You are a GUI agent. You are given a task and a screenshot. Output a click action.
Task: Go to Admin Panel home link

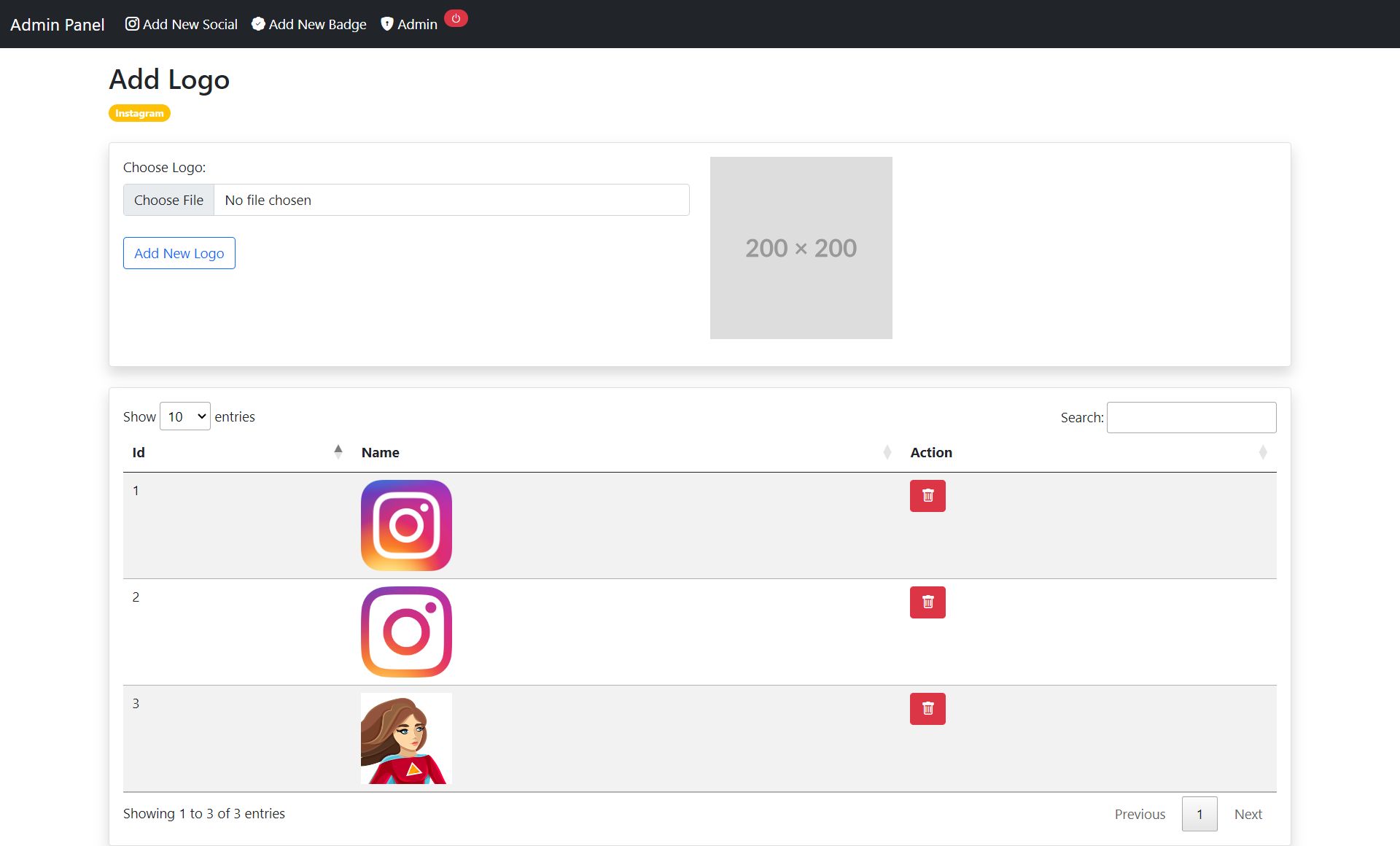tap(58, 24)
